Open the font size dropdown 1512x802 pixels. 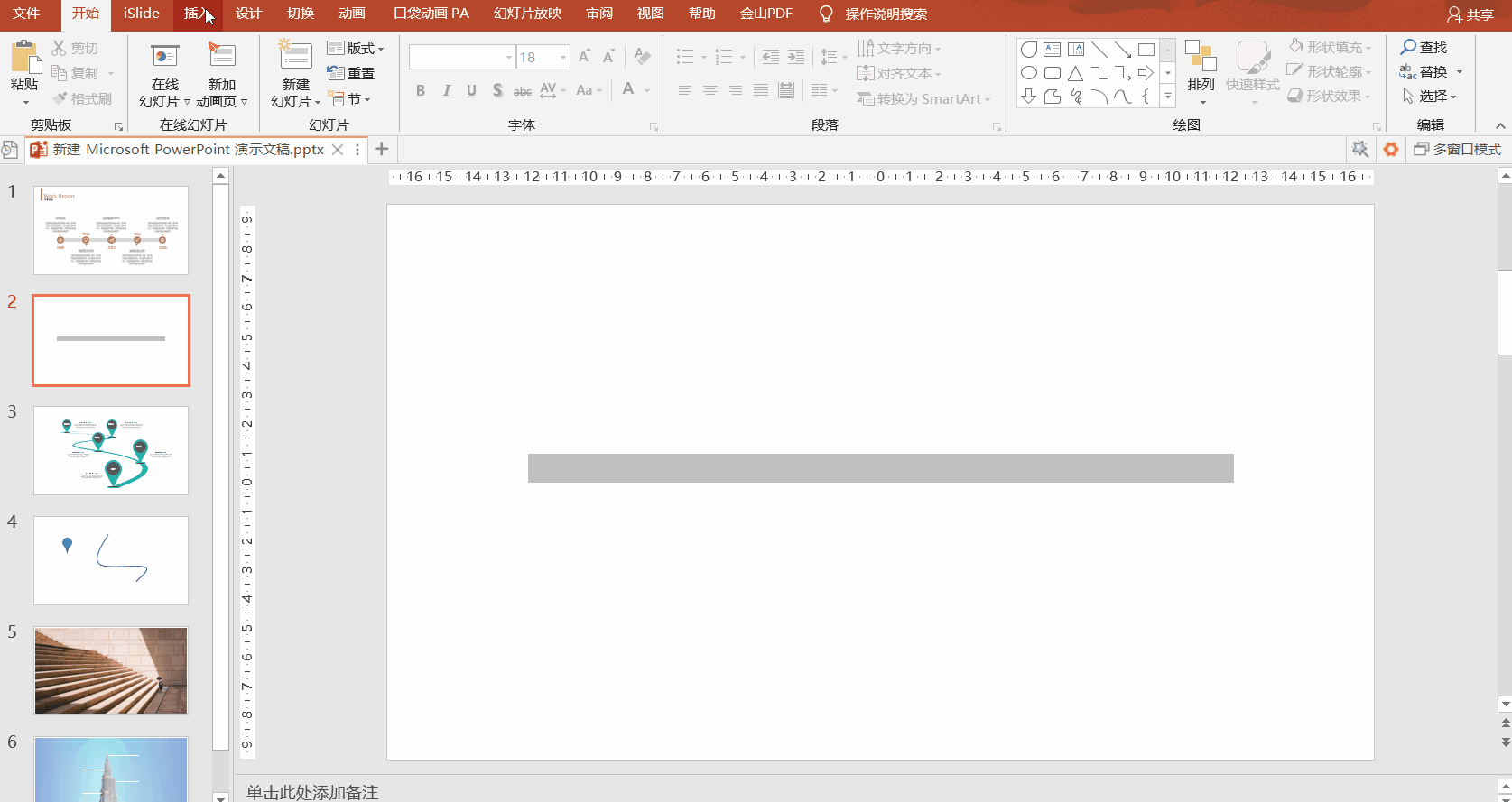[563, 57]
